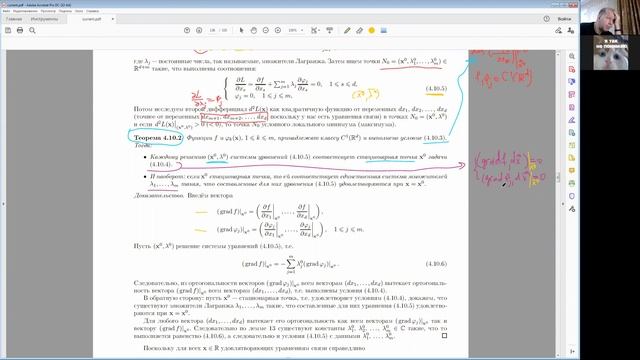The image size is (640, 360).
Task: Open the Справка menu
Action: click(93, 11)
